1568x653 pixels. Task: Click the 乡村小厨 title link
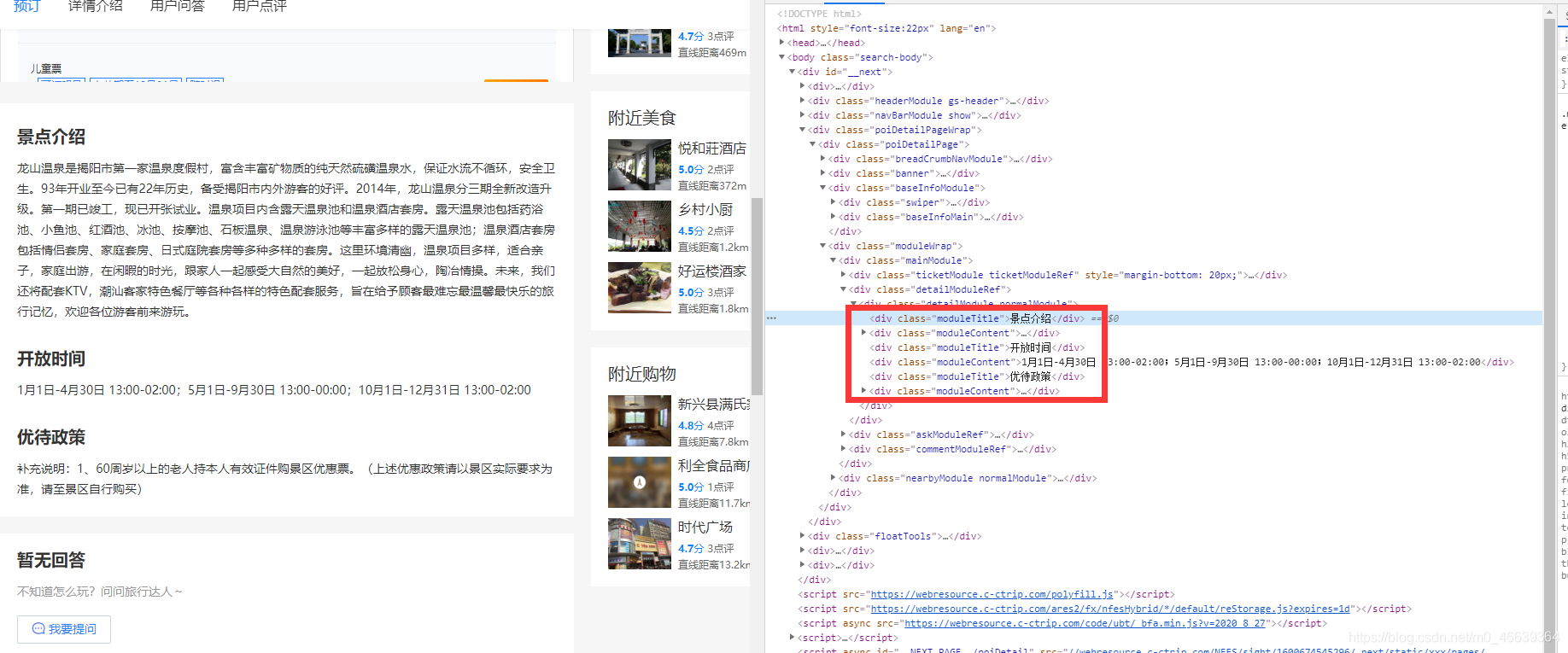(x=705, y=210)
